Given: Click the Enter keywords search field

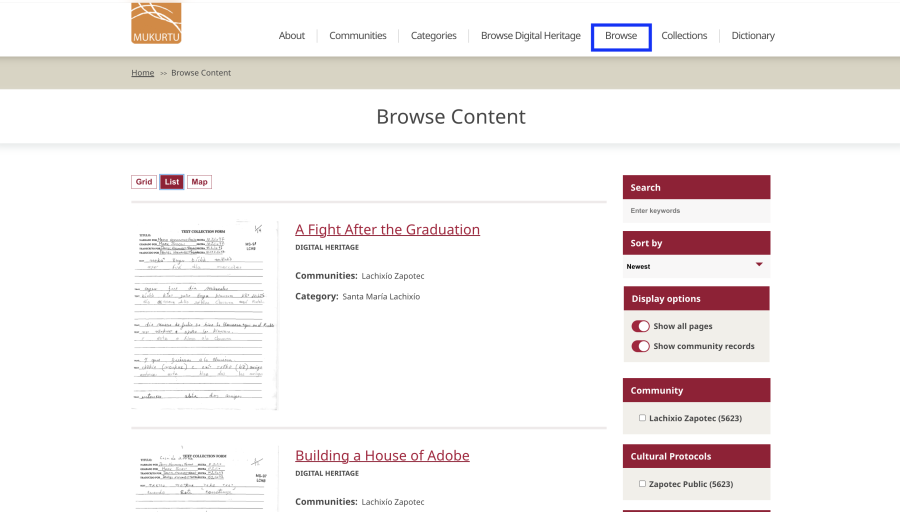Looking at the screenshot, I should tap(696, 211).
